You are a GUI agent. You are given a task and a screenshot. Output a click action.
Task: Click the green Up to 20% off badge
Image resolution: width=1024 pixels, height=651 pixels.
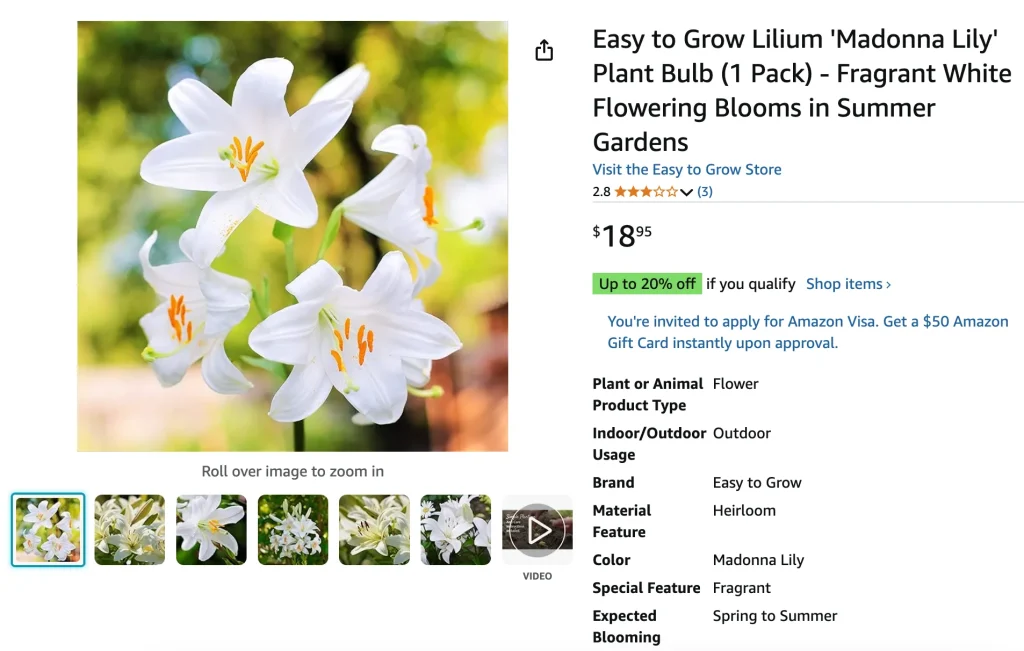pos(647,284)
